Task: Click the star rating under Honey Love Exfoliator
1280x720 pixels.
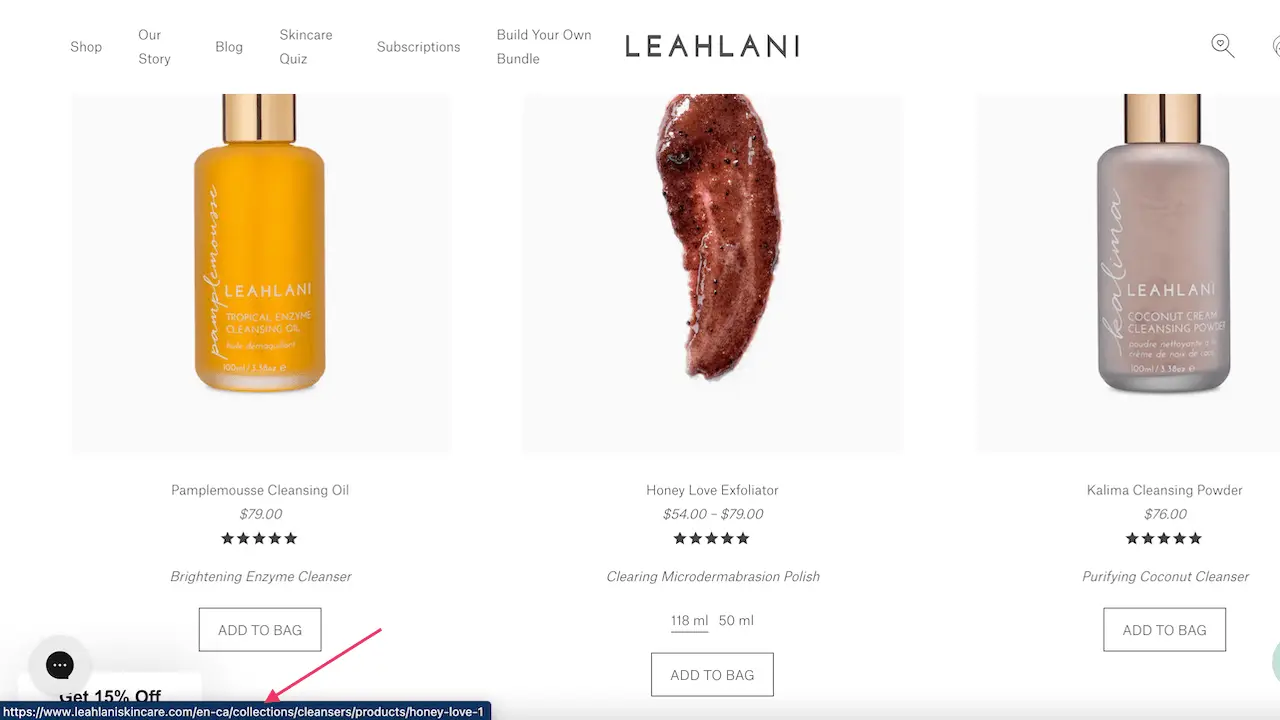Action: click(x=711, y=538)
